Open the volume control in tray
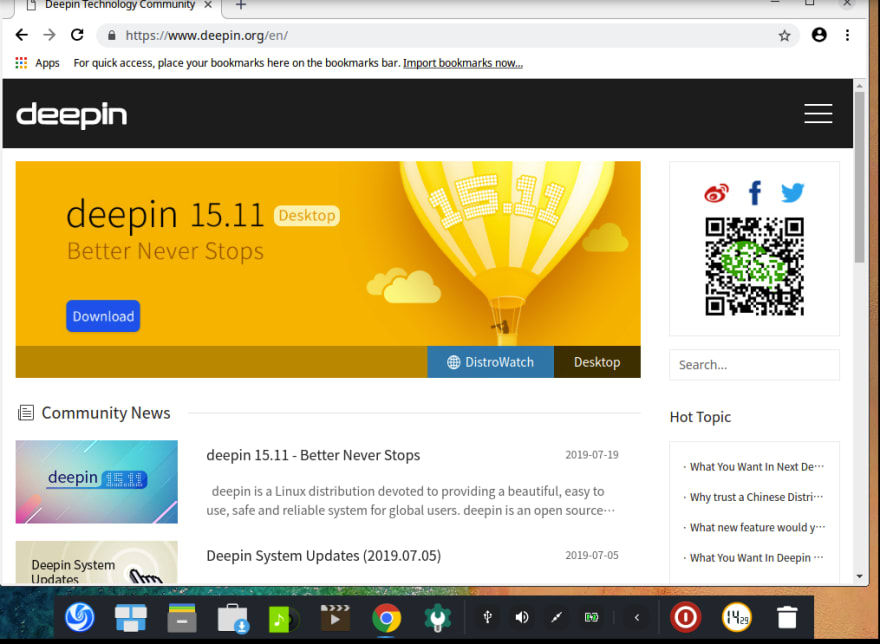 click(x=522, y=617)
